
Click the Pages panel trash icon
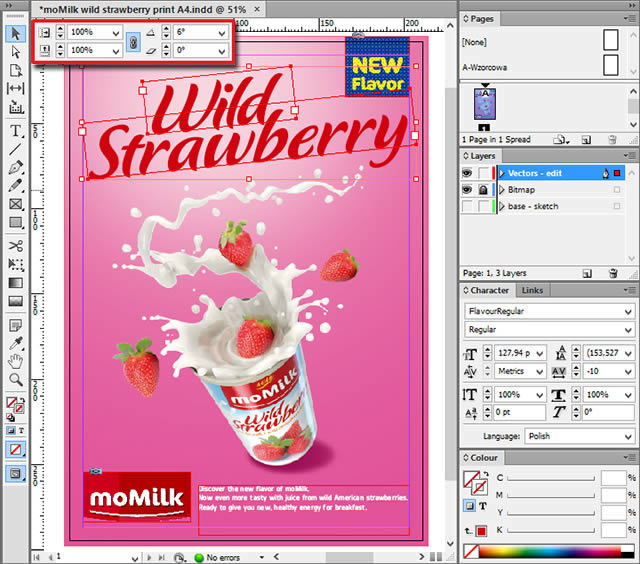pyautogui.click(x=612, y=140)
